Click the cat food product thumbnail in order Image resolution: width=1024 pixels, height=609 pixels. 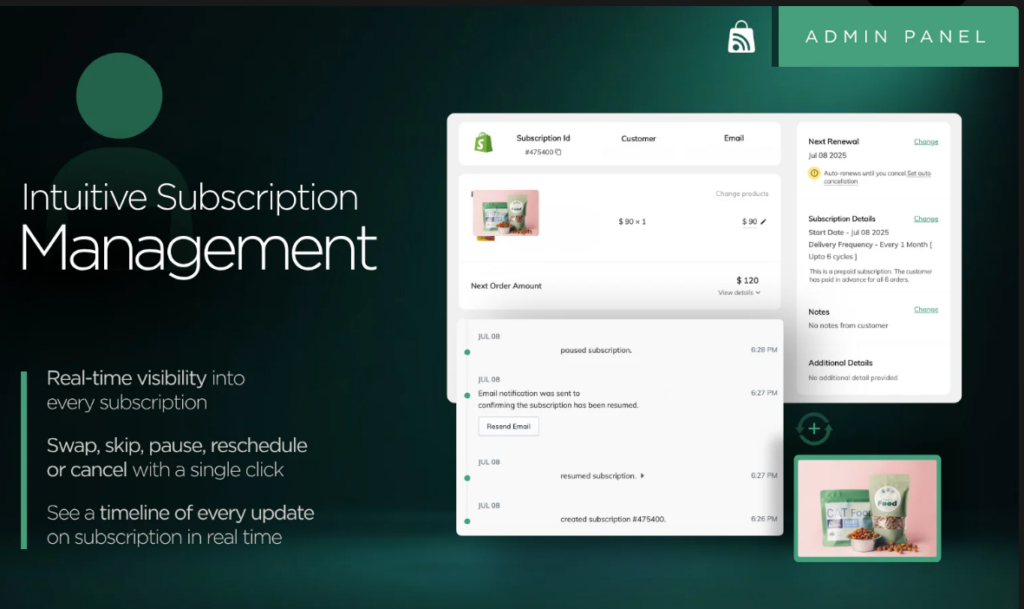506,213
